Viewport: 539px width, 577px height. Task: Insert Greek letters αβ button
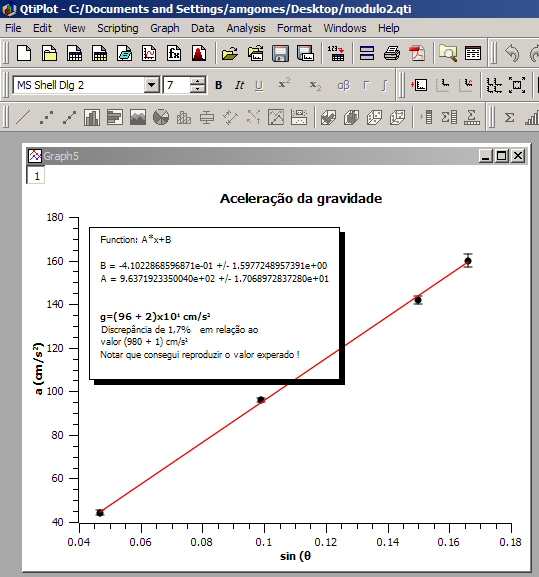344,85
